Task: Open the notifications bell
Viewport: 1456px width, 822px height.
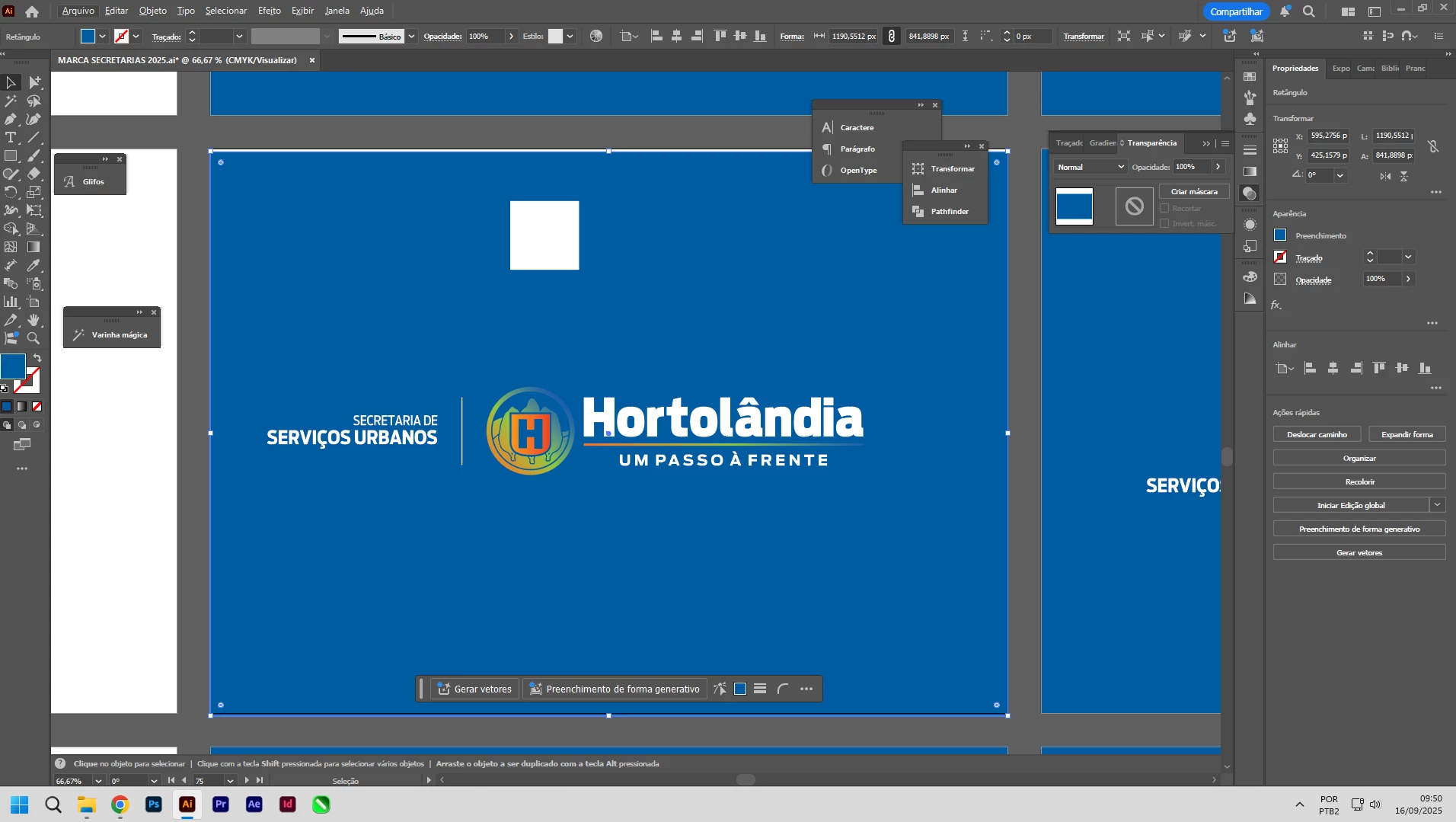Action: 1285,11
